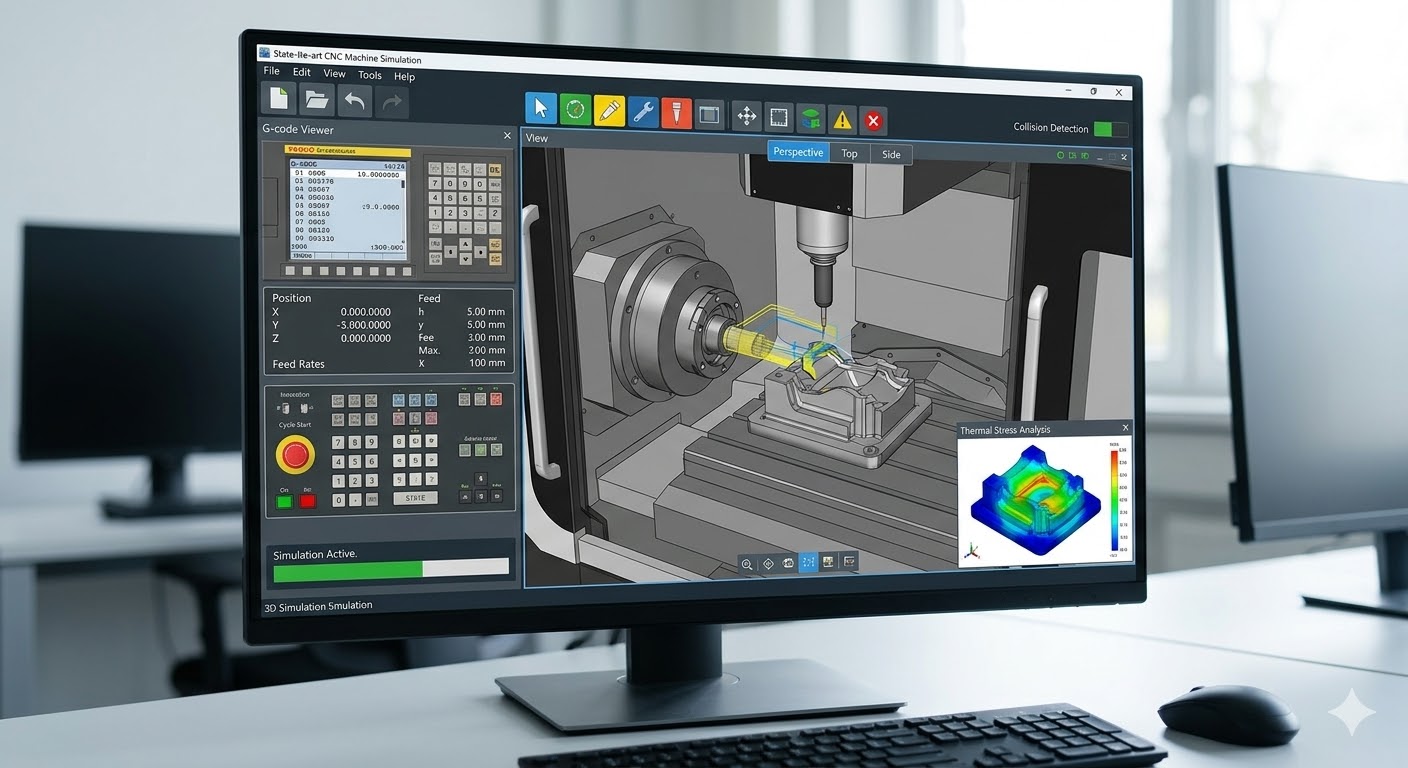Activate the four-arrow move tool
The width and height of the screenshot is (1408, 768).
point(746,116)
